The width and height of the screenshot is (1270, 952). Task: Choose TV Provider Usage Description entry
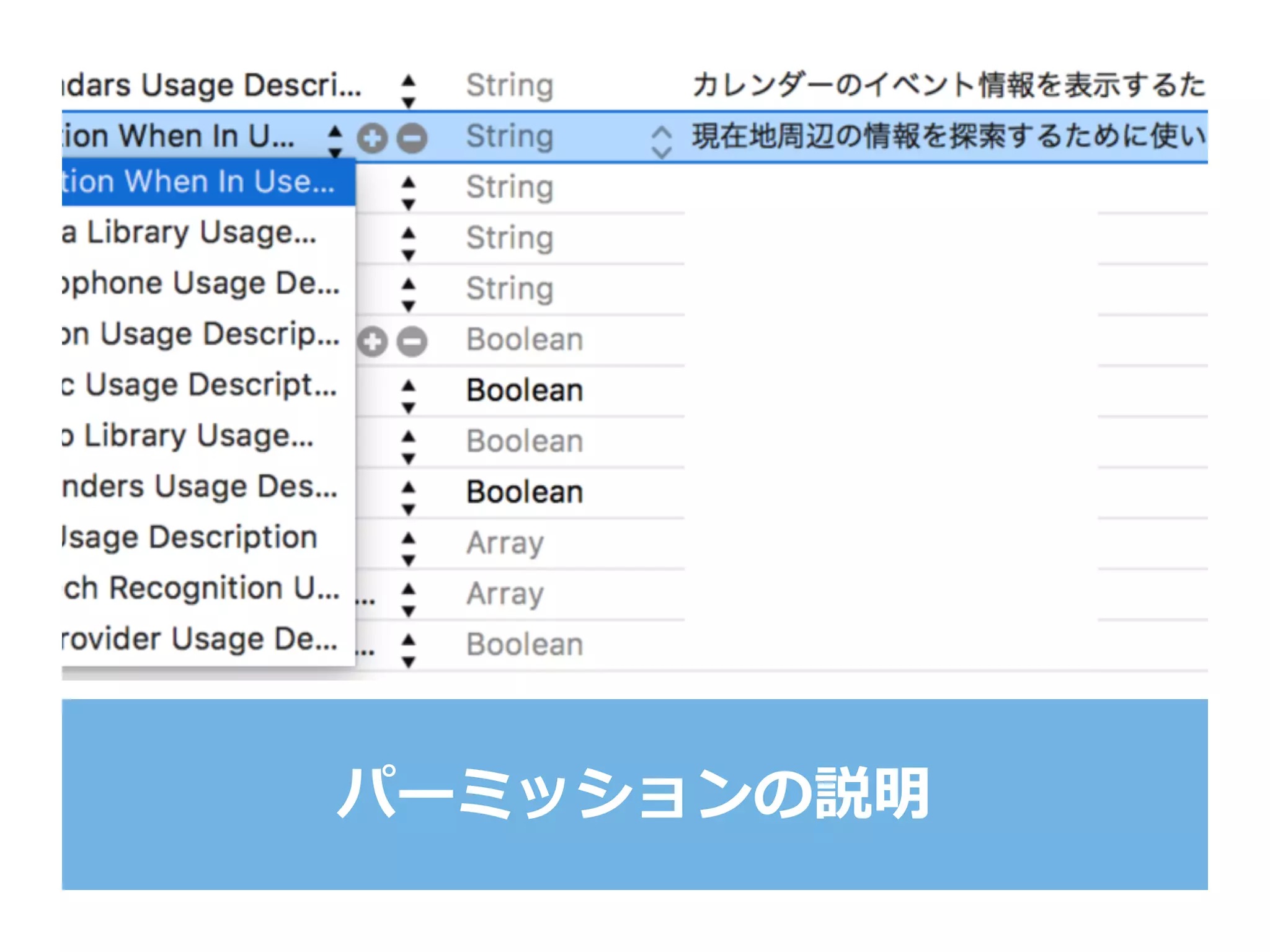pyautogui.click(x=200, y=640)
